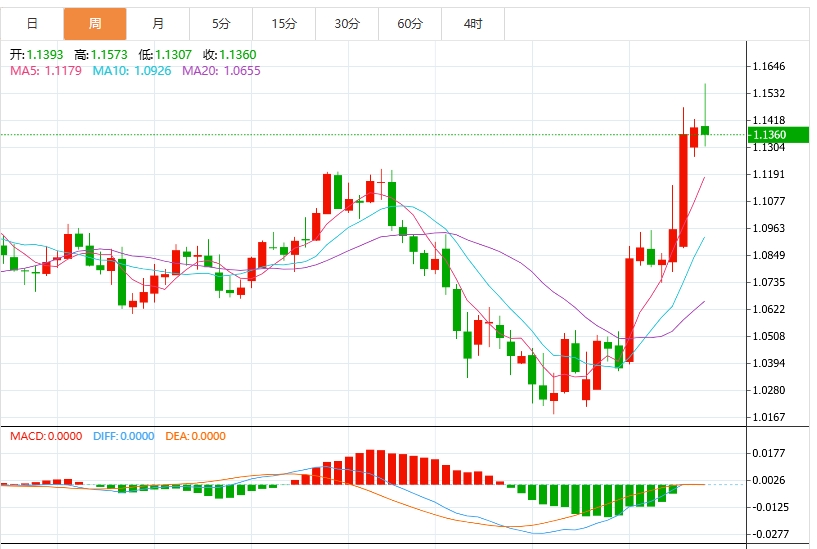
Task: Click the 1.0167 price axis label
Action: tap(769, 417)
